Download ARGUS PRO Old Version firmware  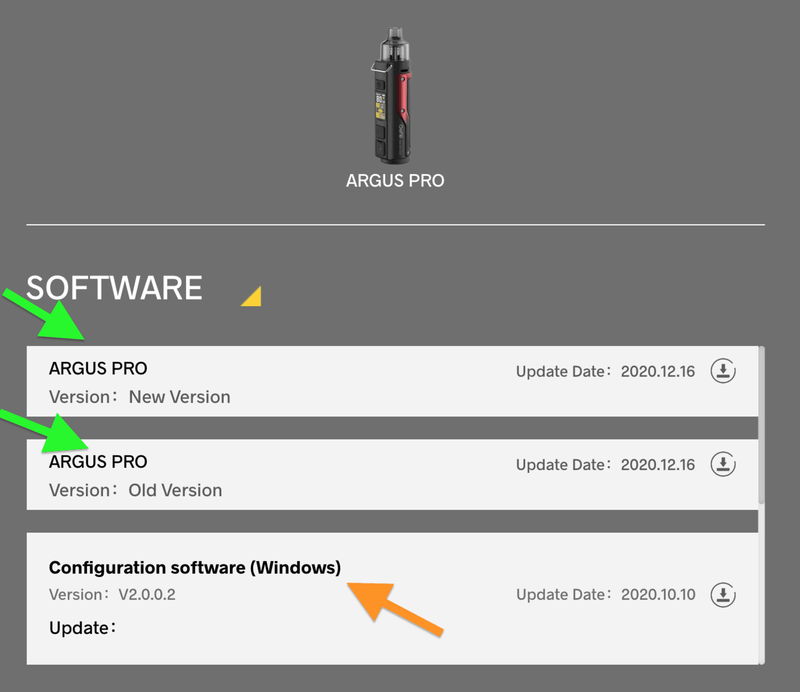(x=723, y=464)
